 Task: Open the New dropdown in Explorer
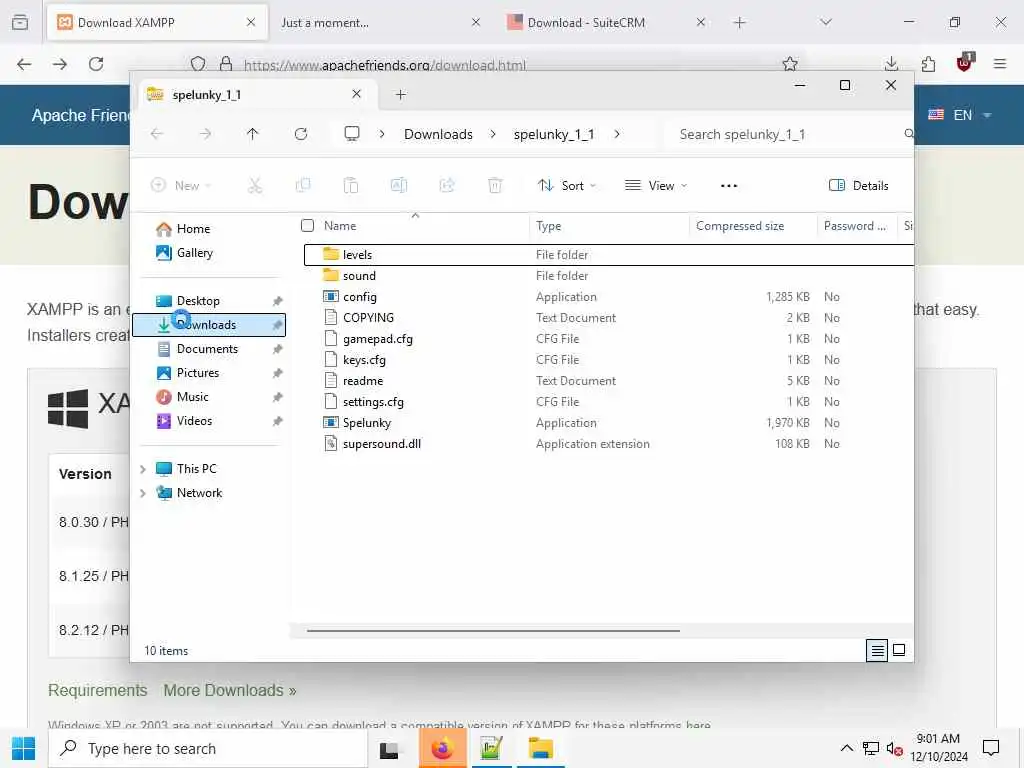[x=181, y=185]
